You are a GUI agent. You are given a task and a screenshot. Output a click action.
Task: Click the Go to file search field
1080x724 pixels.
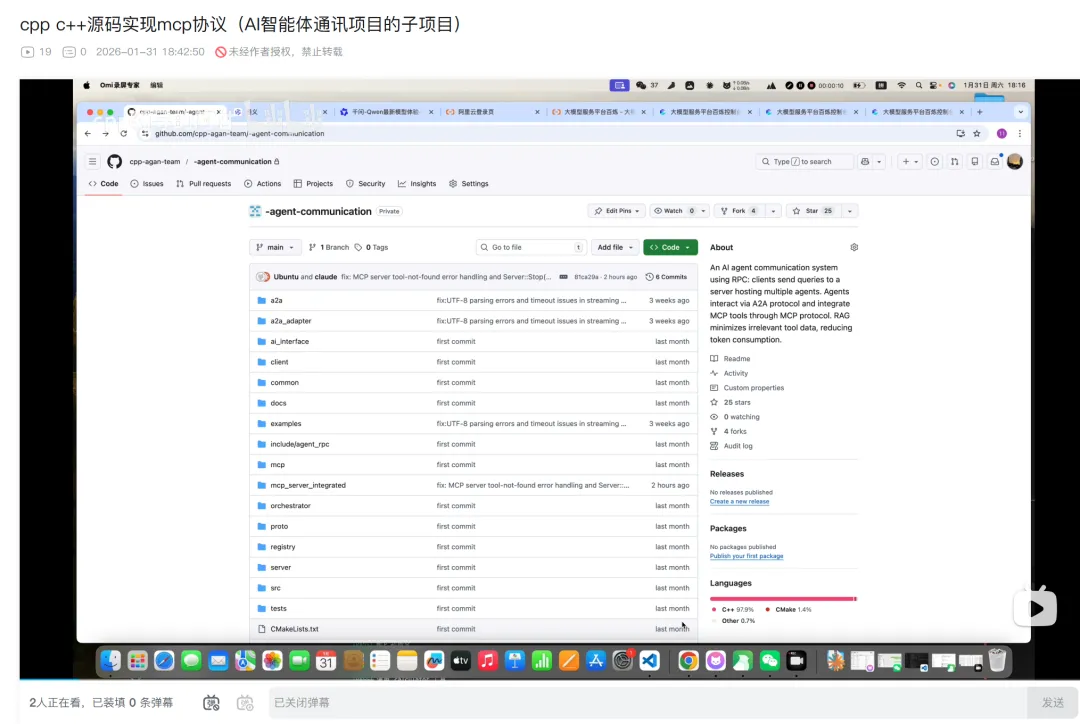(530, 247)
